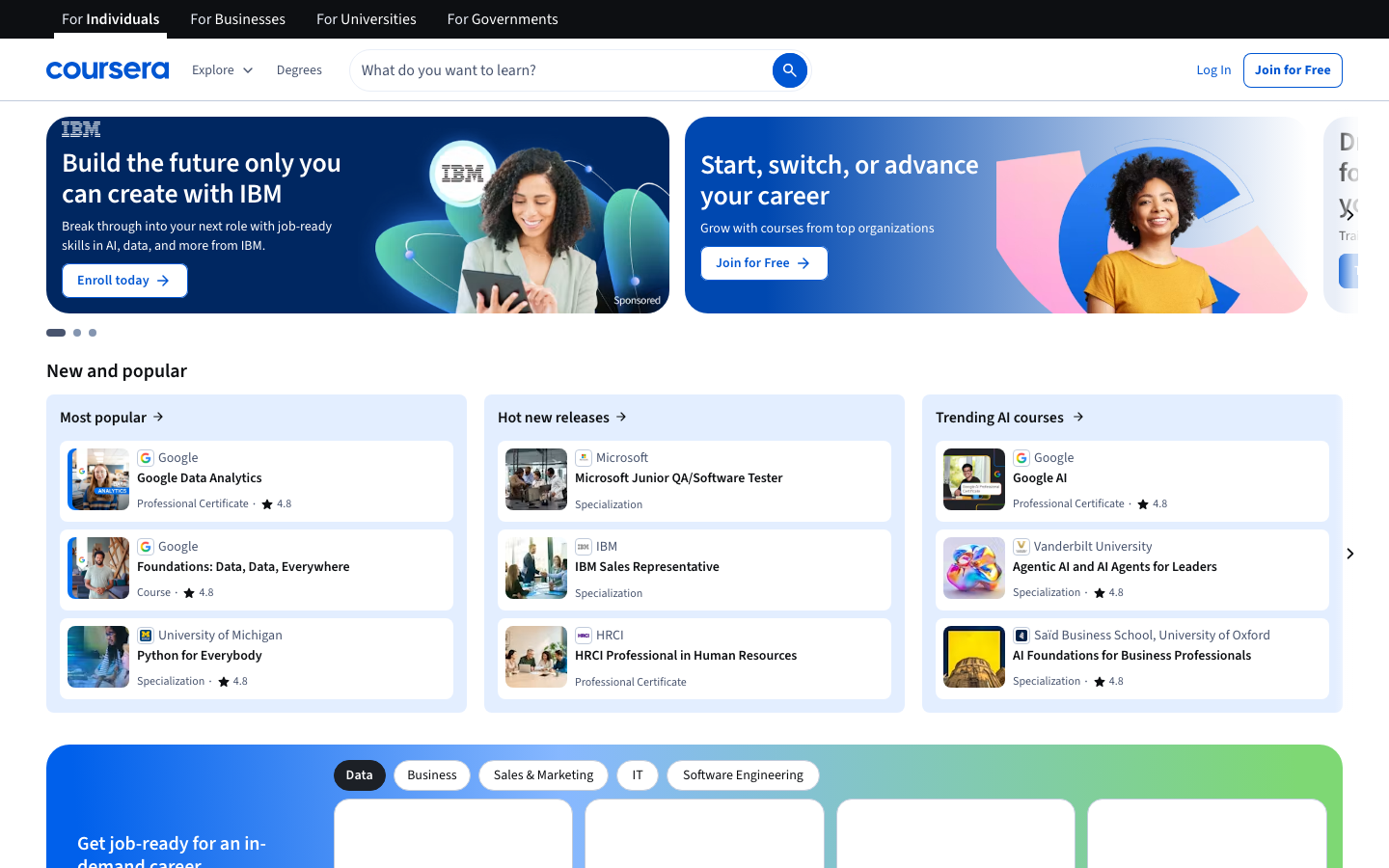Open the Microsoft Junior QA/Software Tester thumbnail
Image resolution: width=1389 pixels, height=868 pixels.
[536, 479]
